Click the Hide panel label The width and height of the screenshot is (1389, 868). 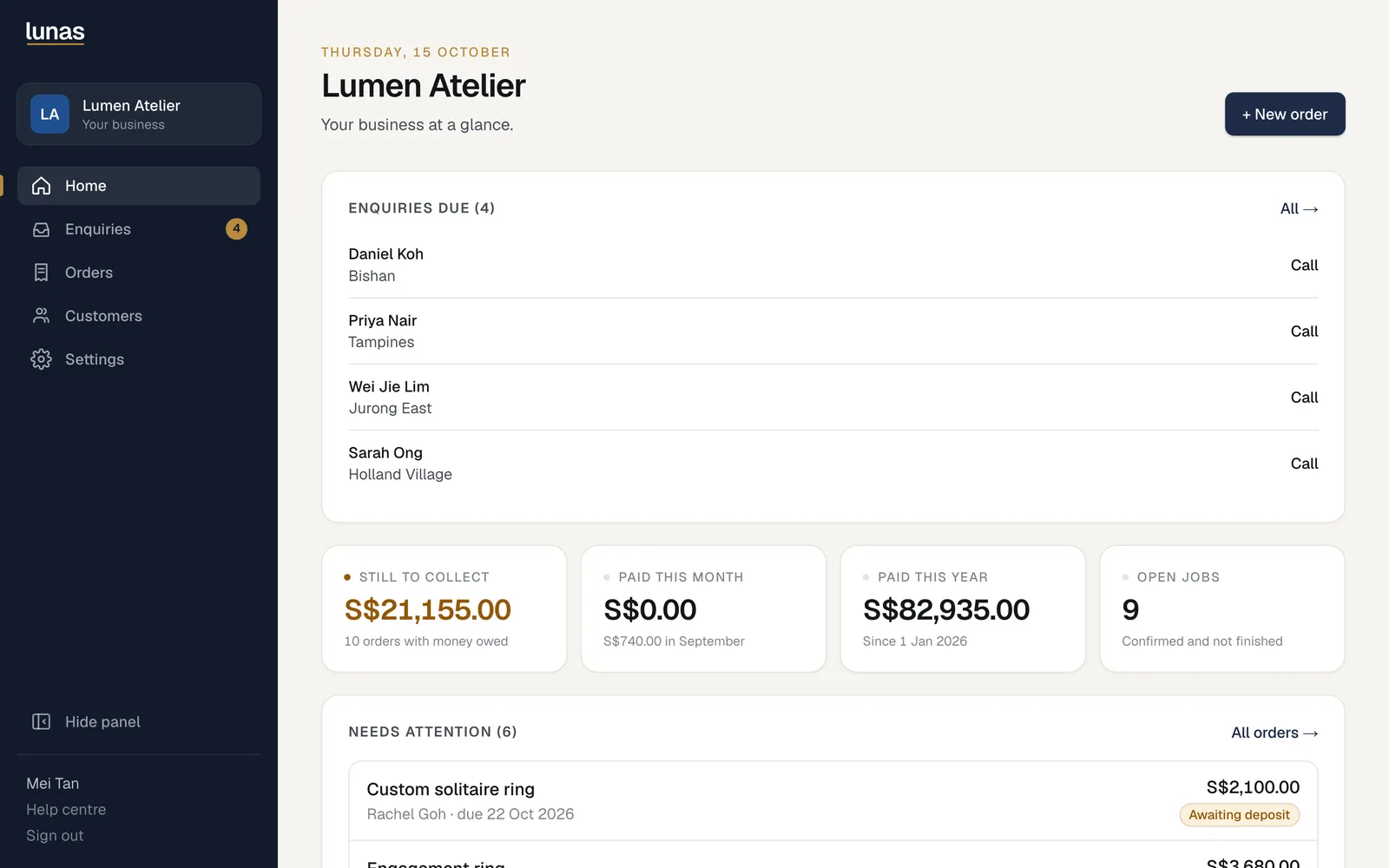102,722
